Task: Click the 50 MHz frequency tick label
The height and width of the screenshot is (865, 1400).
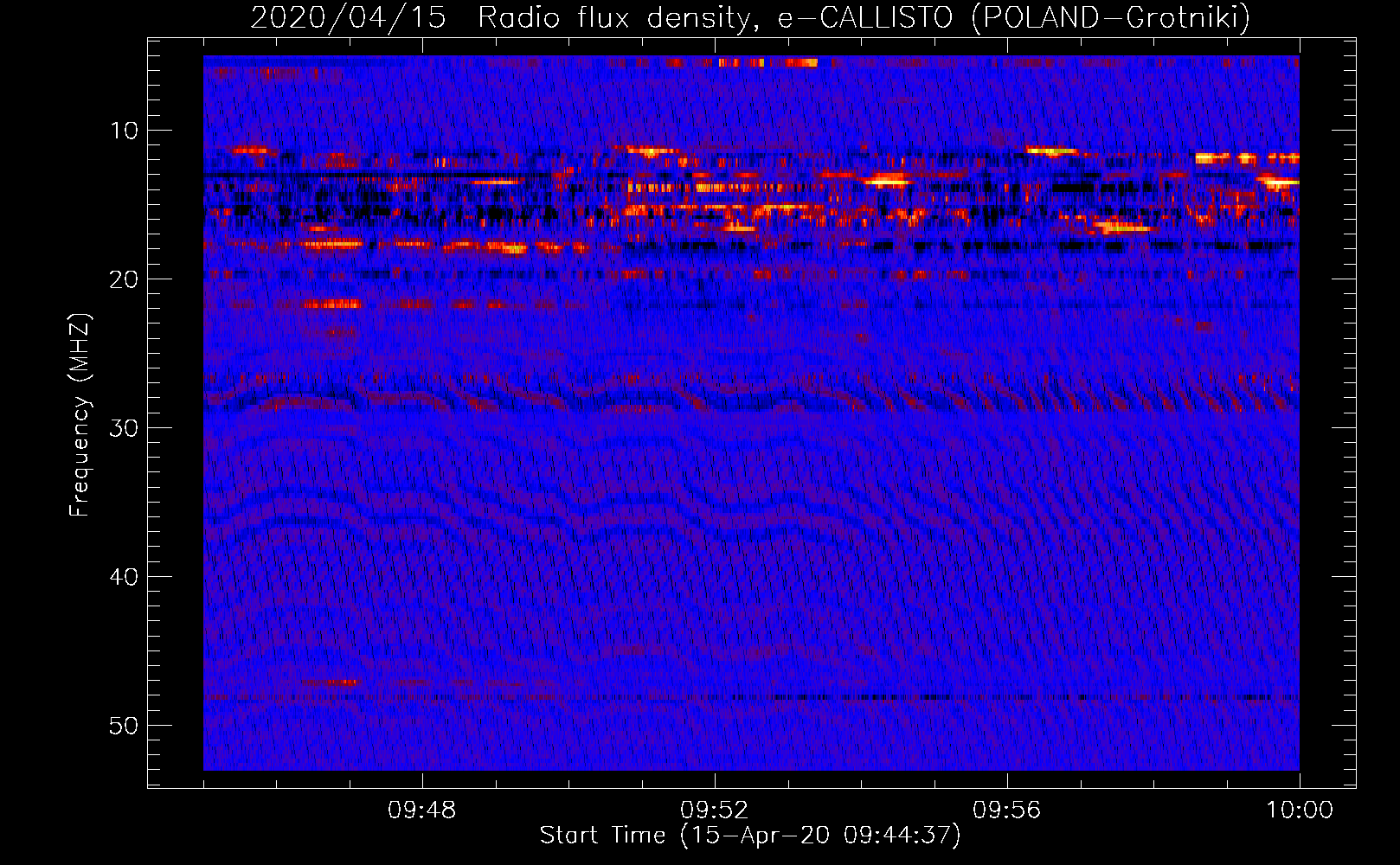Action: 125,726
